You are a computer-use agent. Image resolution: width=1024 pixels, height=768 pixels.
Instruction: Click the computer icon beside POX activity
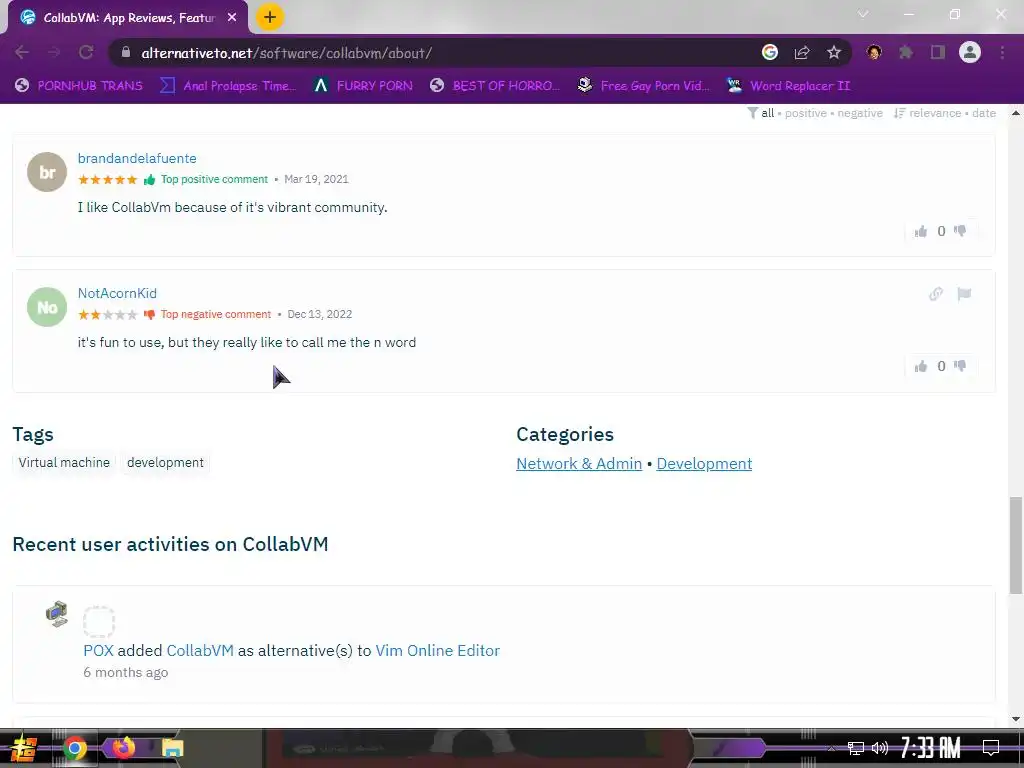[x=57, y=614]
